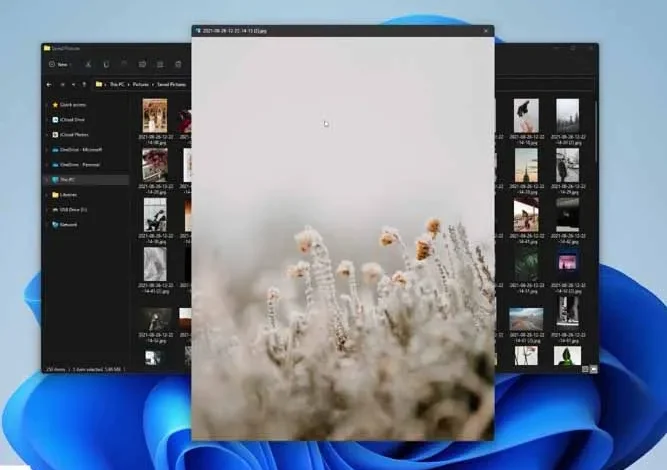
Task: Open the New item menu in File Explorer
Action: [59, 65]
